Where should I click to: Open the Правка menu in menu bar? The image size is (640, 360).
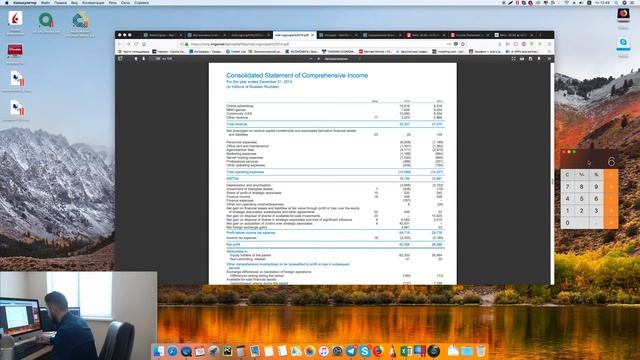click(60, 2)
